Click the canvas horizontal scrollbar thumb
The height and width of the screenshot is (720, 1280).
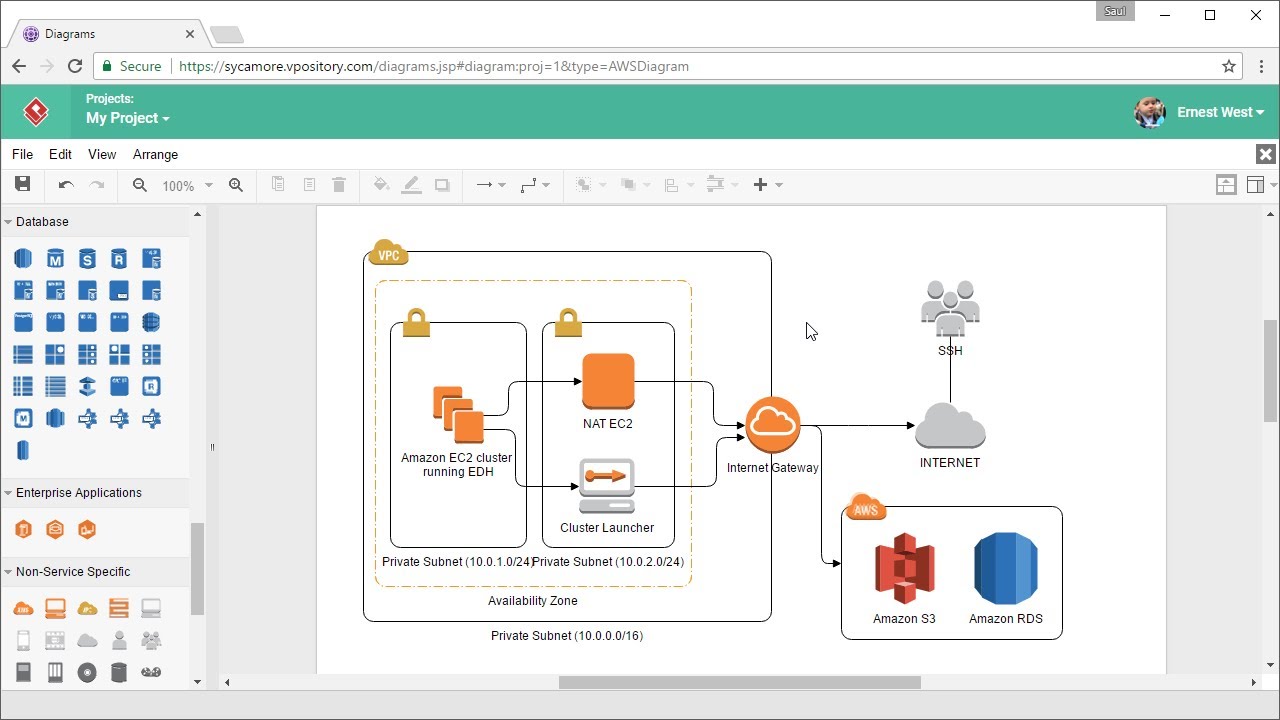click(739, 682)
